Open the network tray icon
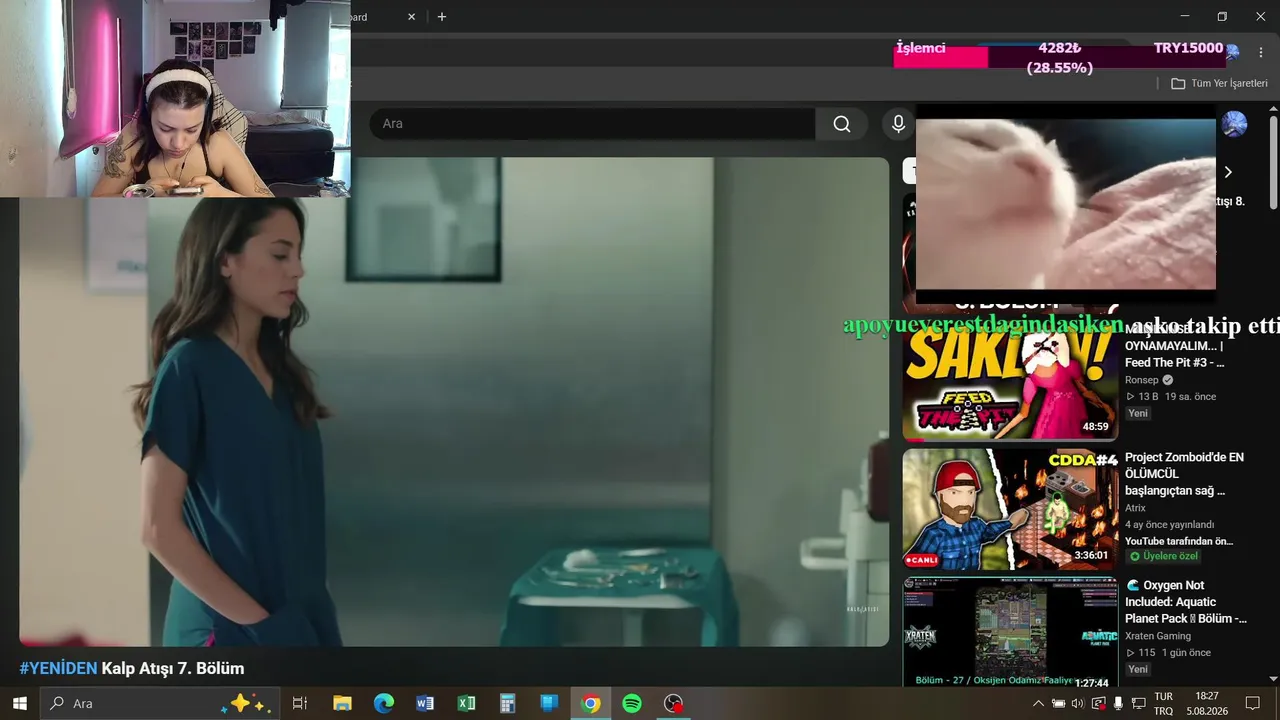 point(1137,704)
